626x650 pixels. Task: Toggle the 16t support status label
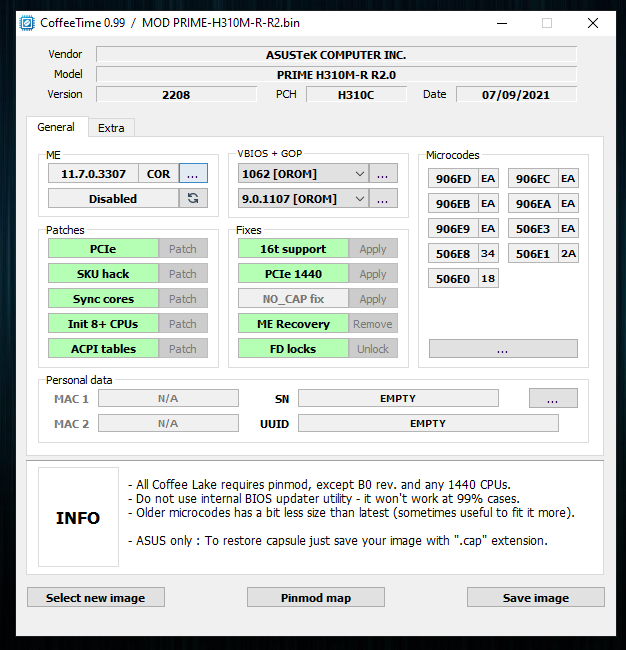293,249
